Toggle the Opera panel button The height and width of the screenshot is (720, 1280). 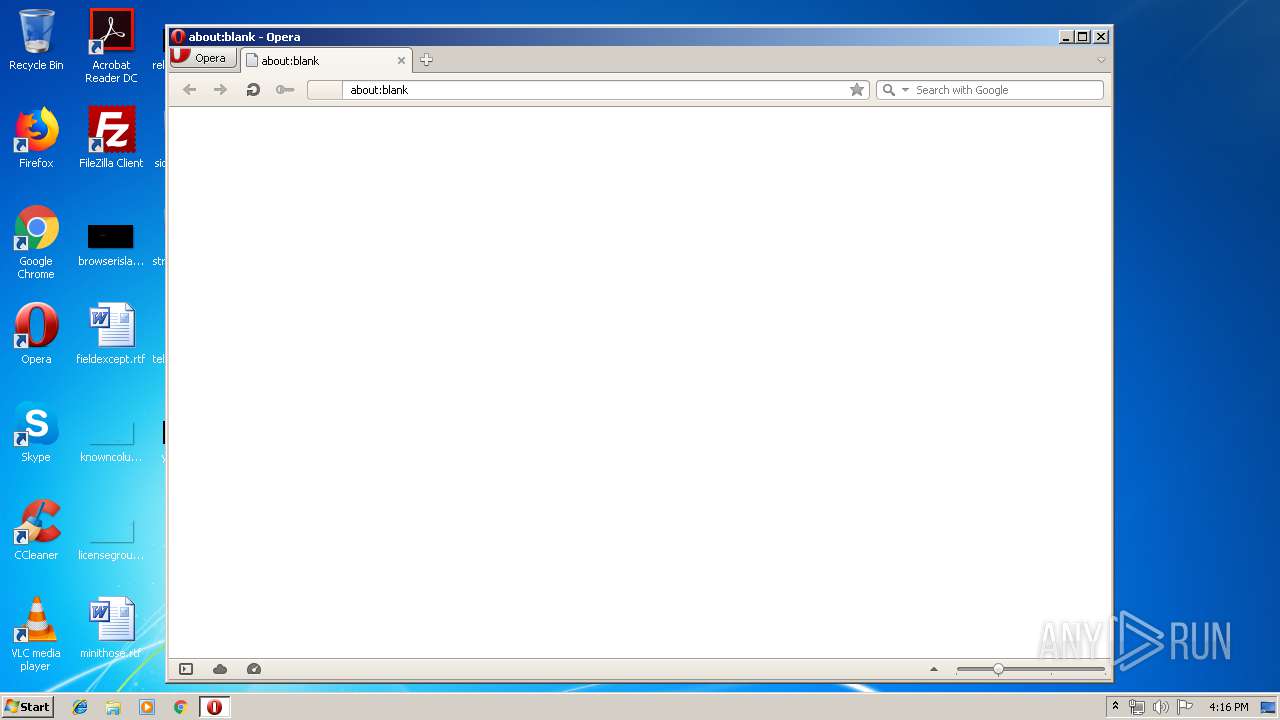186,669
